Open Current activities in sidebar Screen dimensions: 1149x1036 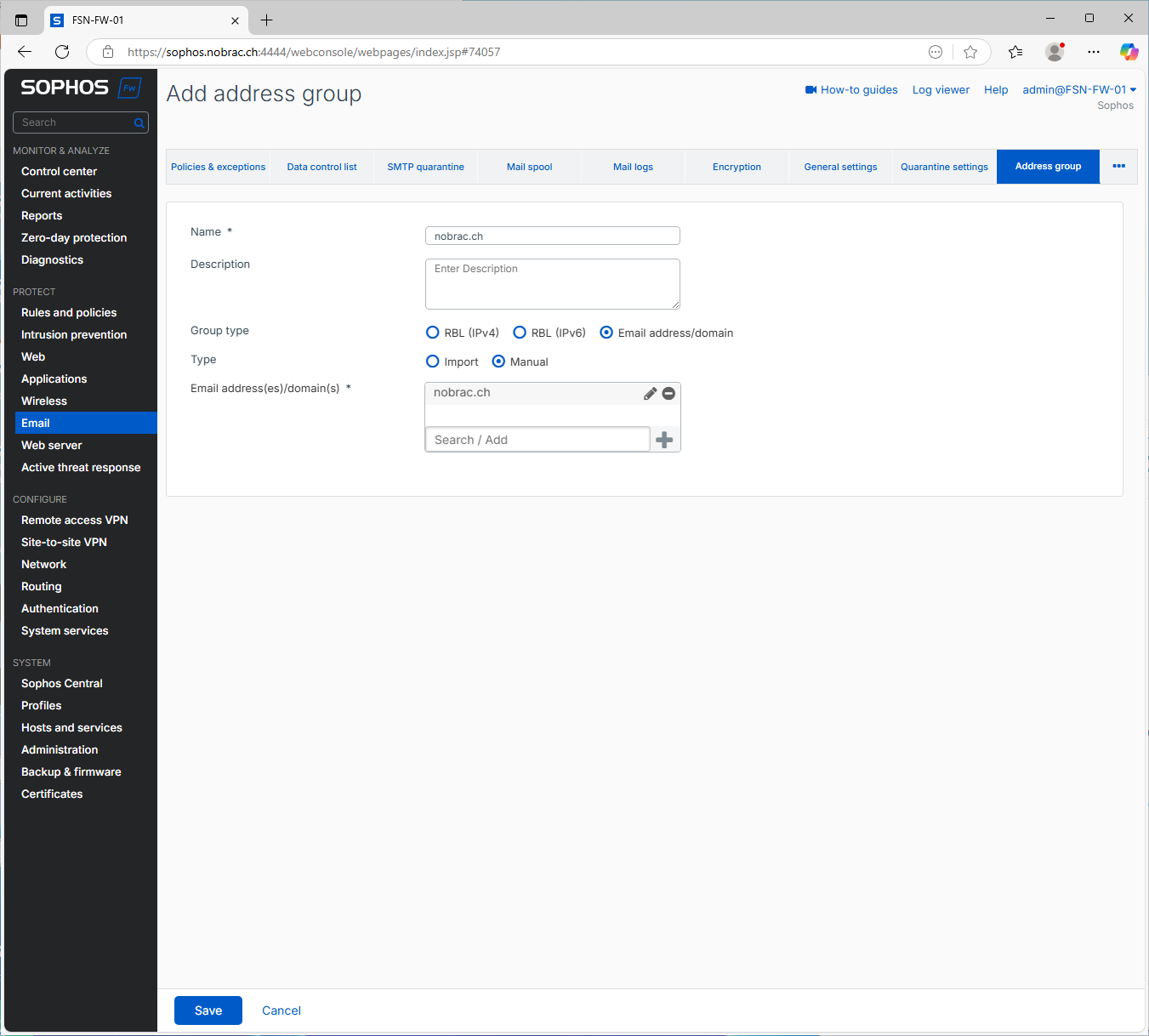pyautogui.click(x=66, y=193)
